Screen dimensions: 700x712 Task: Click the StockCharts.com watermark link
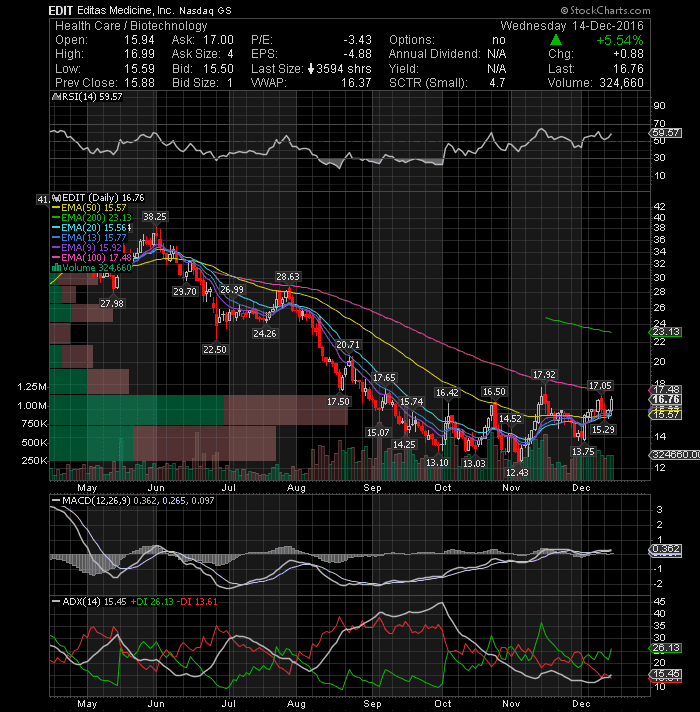pyautogui.click(x=605, y=10)
